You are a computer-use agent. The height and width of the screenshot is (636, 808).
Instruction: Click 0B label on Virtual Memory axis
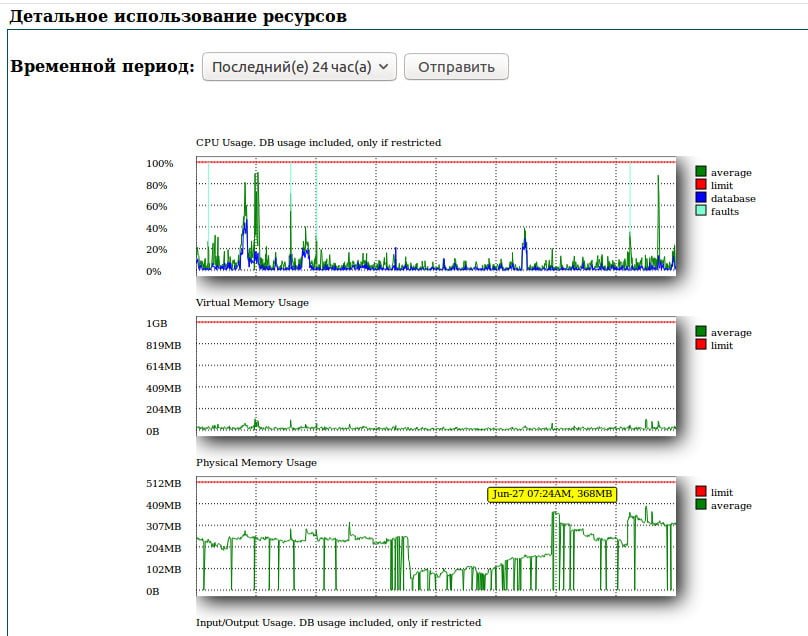153,431
